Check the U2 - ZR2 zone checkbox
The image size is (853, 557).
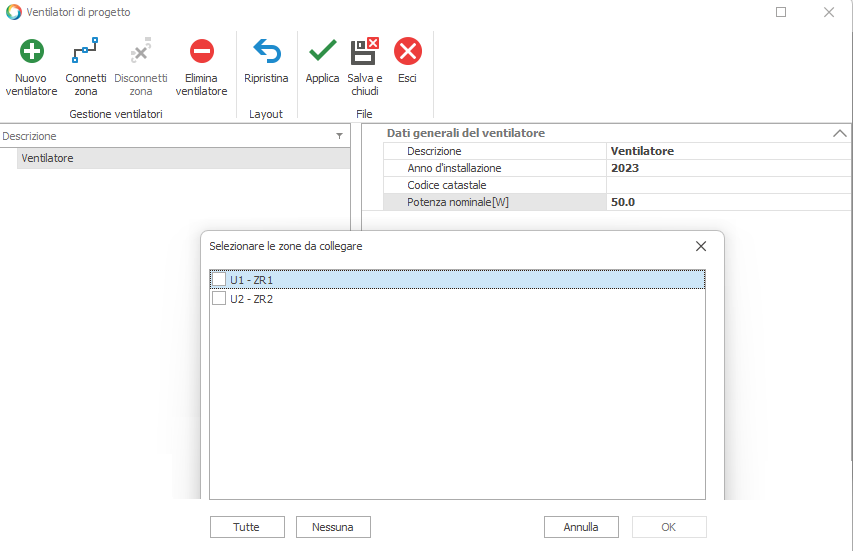[x=219, y=298]
